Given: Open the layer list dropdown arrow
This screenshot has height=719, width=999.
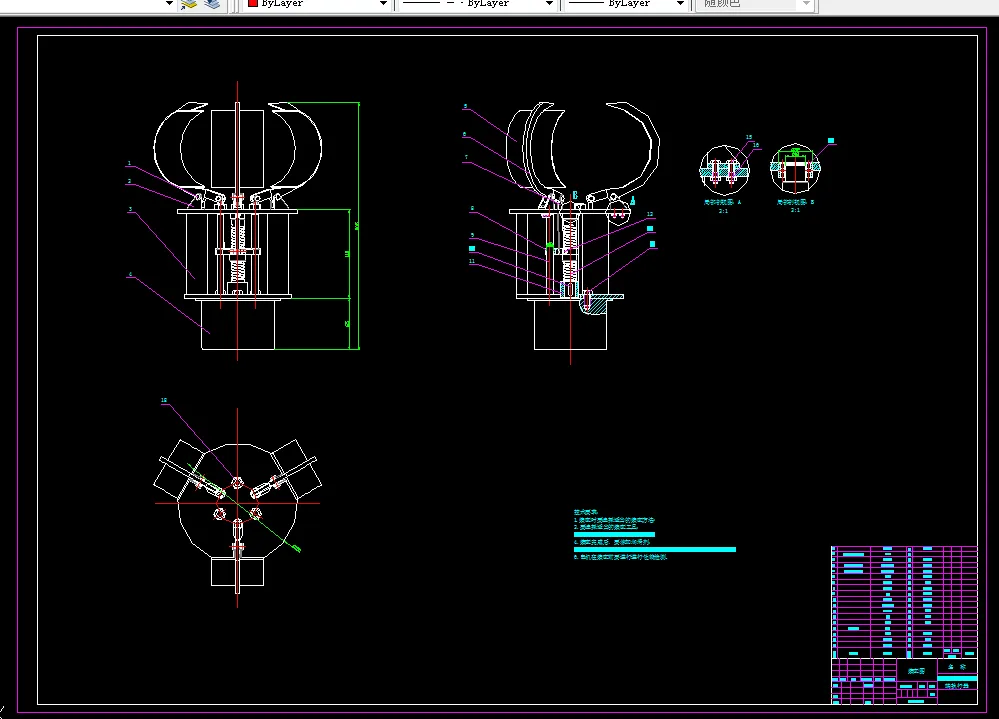Looking at the screenshot, I should click(x=169, y=4).
